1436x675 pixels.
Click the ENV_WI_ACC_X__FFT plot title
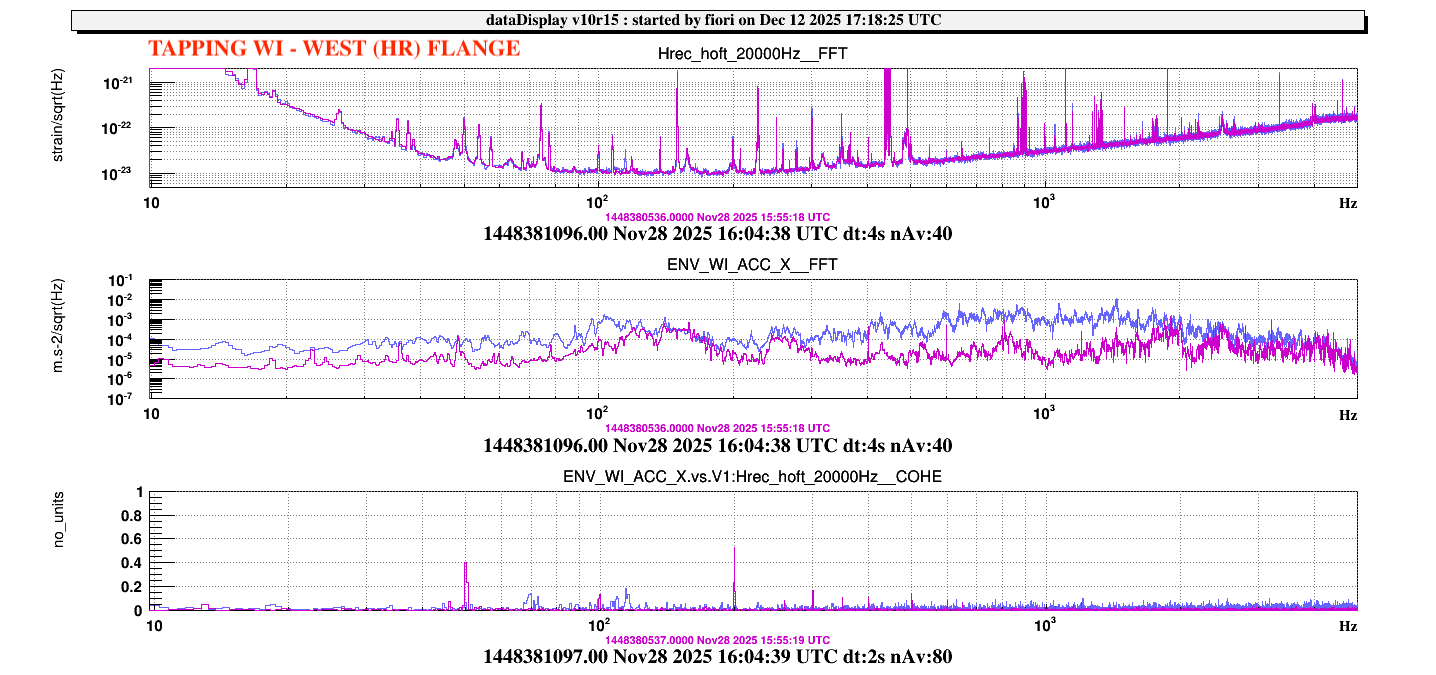pos(752,265)
